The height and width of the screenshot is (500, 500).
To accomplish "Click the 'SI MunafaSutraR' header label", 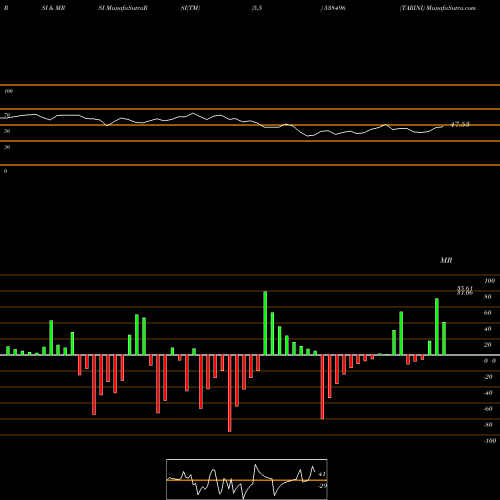I will pyautogui.click(x=123, y=8).
